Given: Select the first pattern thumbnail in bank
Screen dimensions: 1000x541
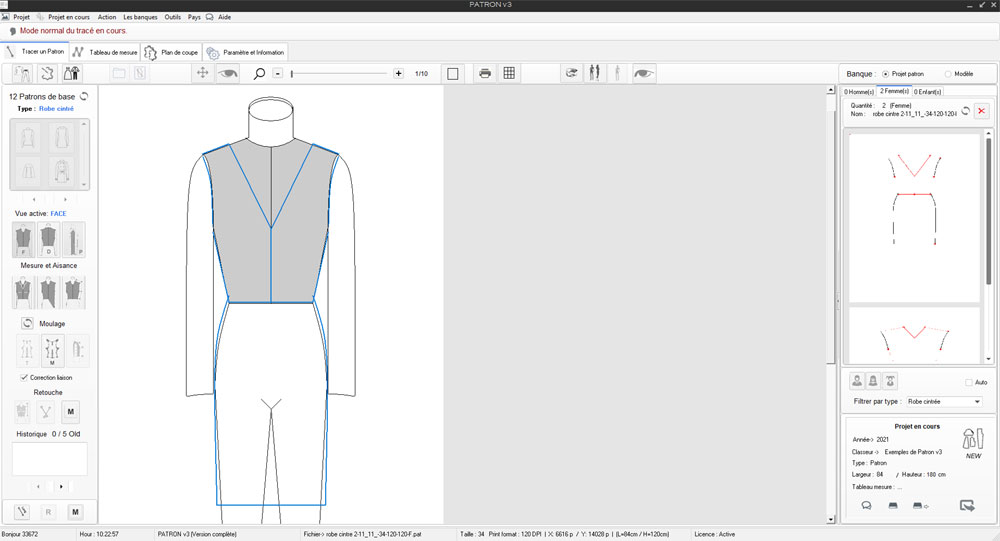Looking at the screenshot, I should [913, 216].
